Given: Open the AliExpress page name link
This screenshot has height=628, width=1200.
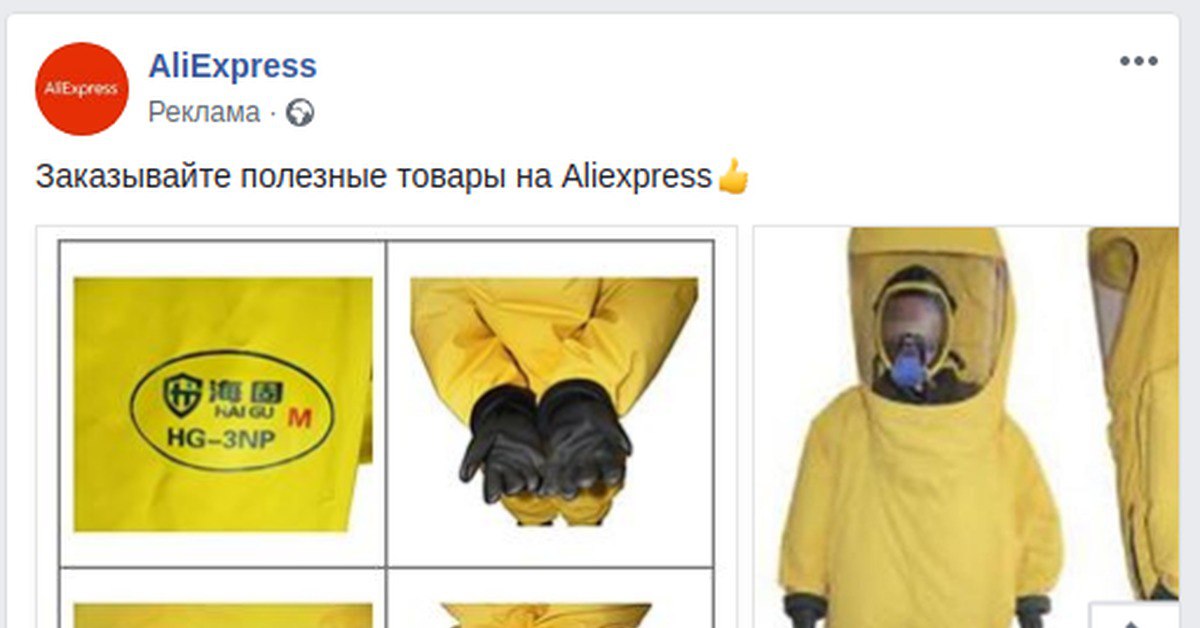Looking at the screenshot, I should (x=232, y=66).
